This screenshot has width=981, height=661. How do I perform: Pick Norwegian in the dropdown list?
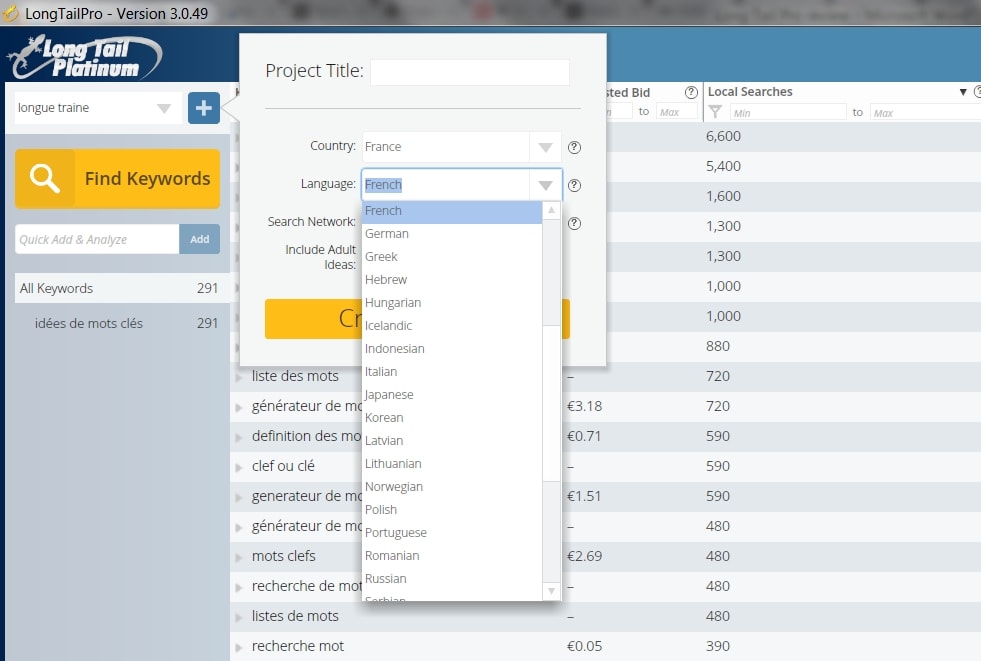tap(452, 487)
